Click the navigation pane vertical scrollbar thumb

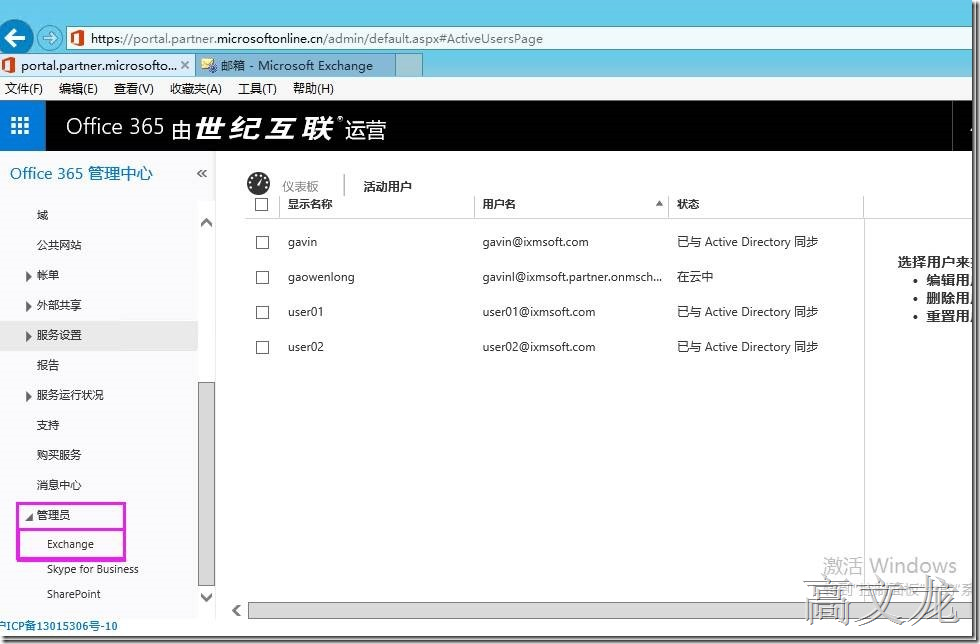[206, 483]
